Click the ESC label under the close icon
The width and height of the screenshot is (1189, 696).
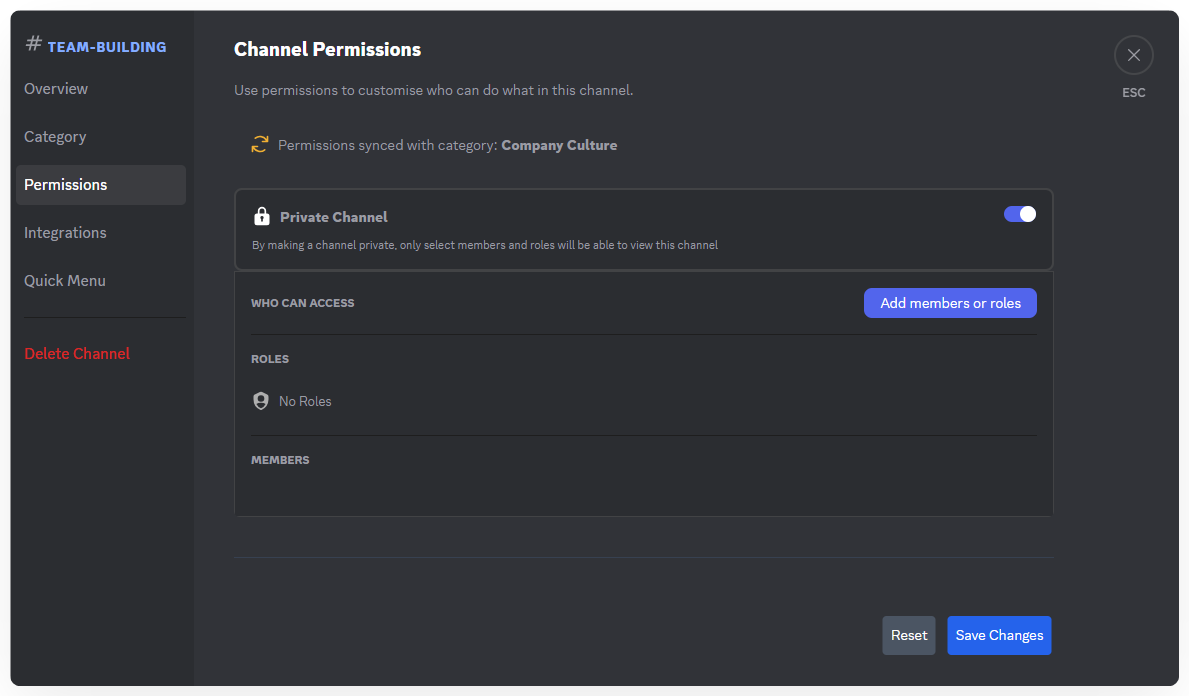tap(1133, 93)
